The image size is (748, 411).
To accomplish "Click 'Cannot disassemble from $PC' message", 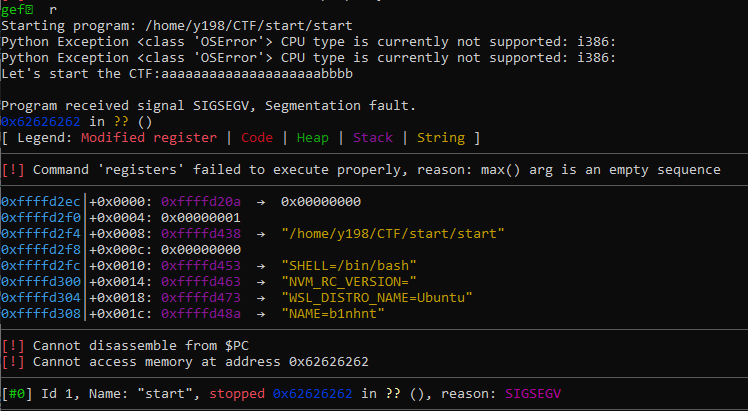I will 125,346.
